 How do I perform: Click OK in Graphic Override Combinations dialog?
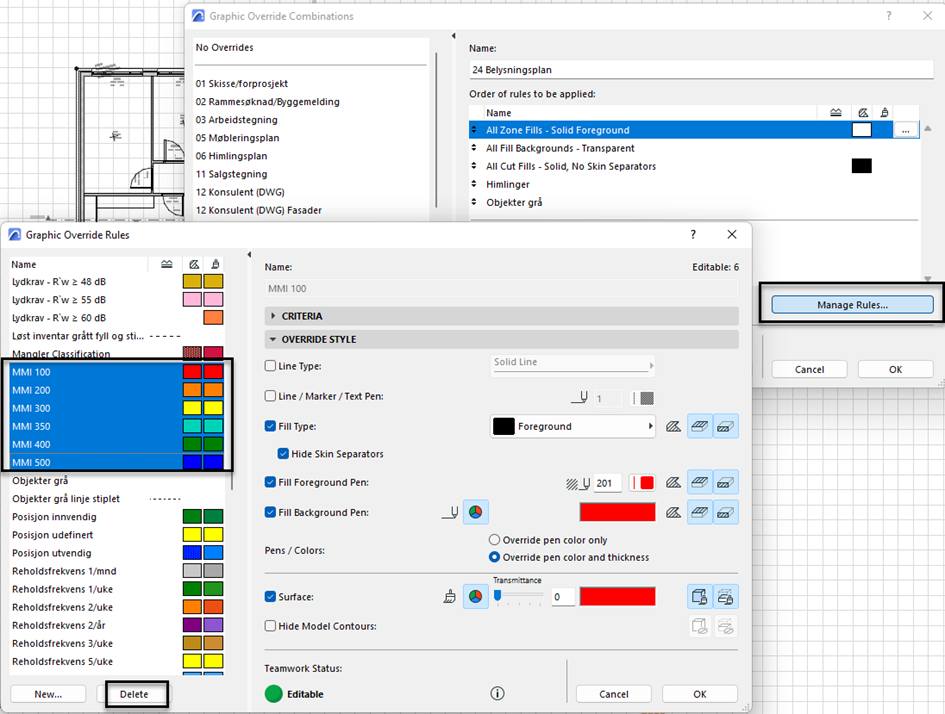(x=896, y=369)
